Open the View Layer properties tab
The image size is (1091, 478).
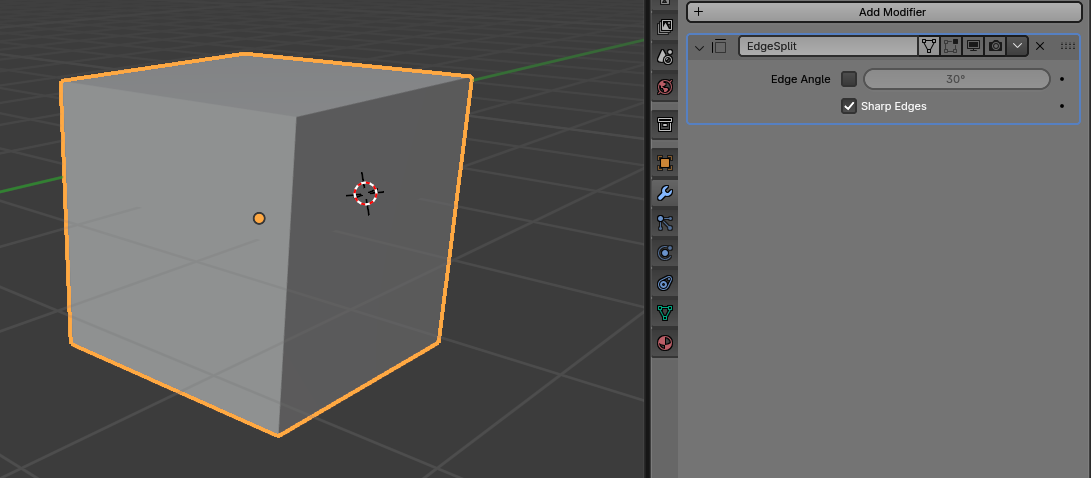pyautogui.click(x=665, y=27)
